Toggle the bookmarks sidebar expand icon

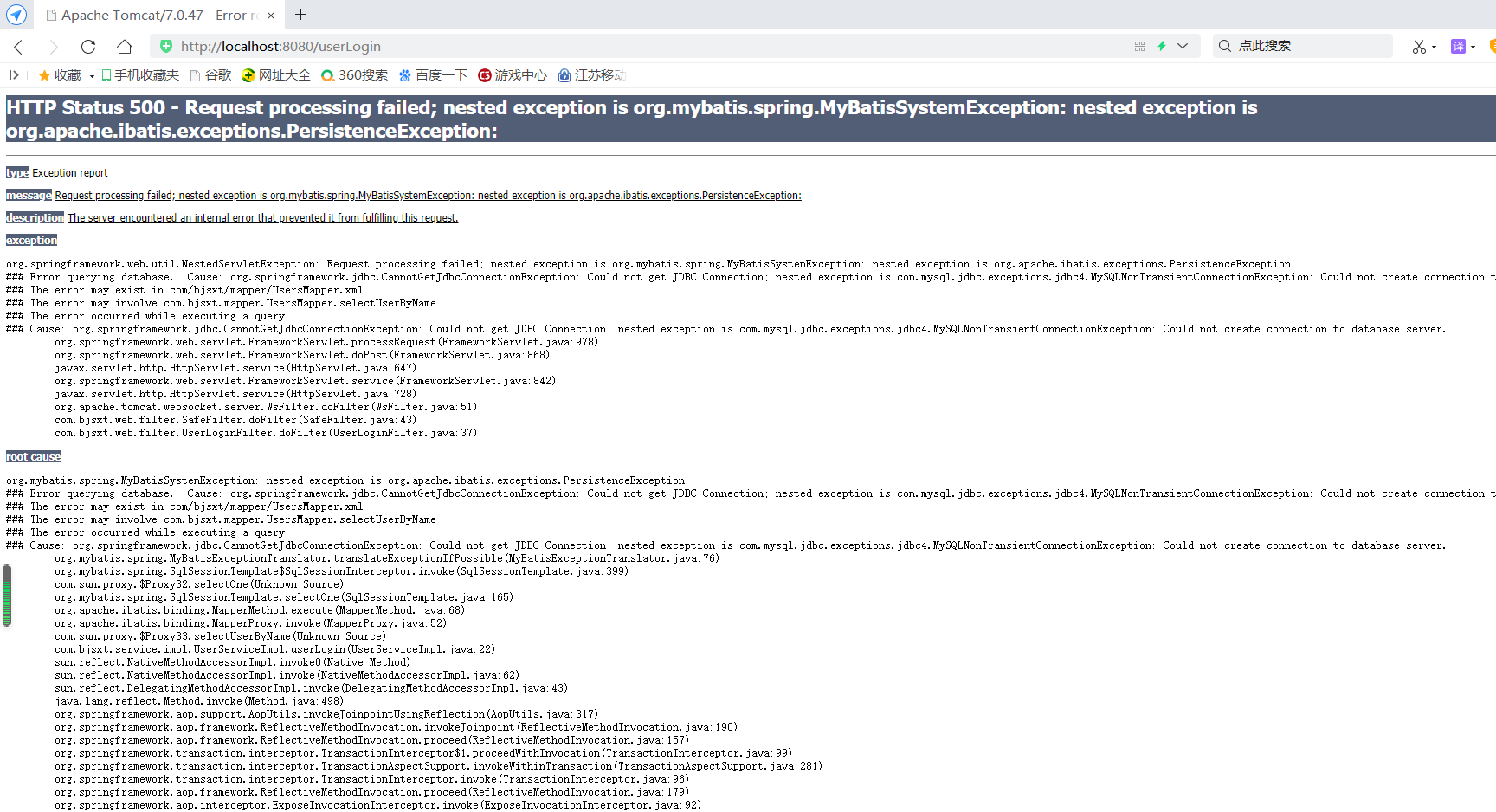pyautogui.click(x=14, y=75)
